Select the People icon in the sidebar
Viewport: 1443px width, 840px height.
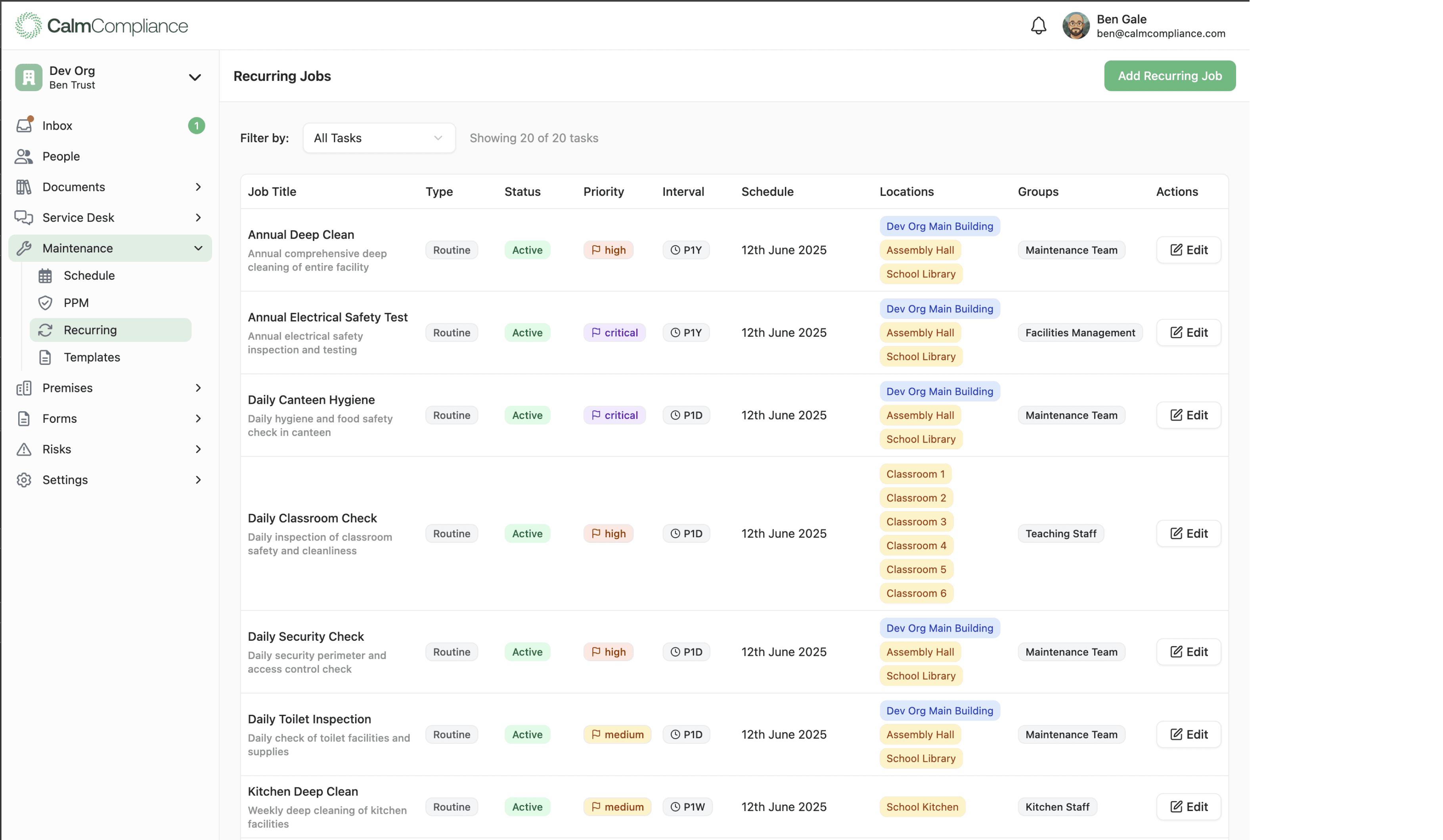pyautogui.click(x=24, y=156)
